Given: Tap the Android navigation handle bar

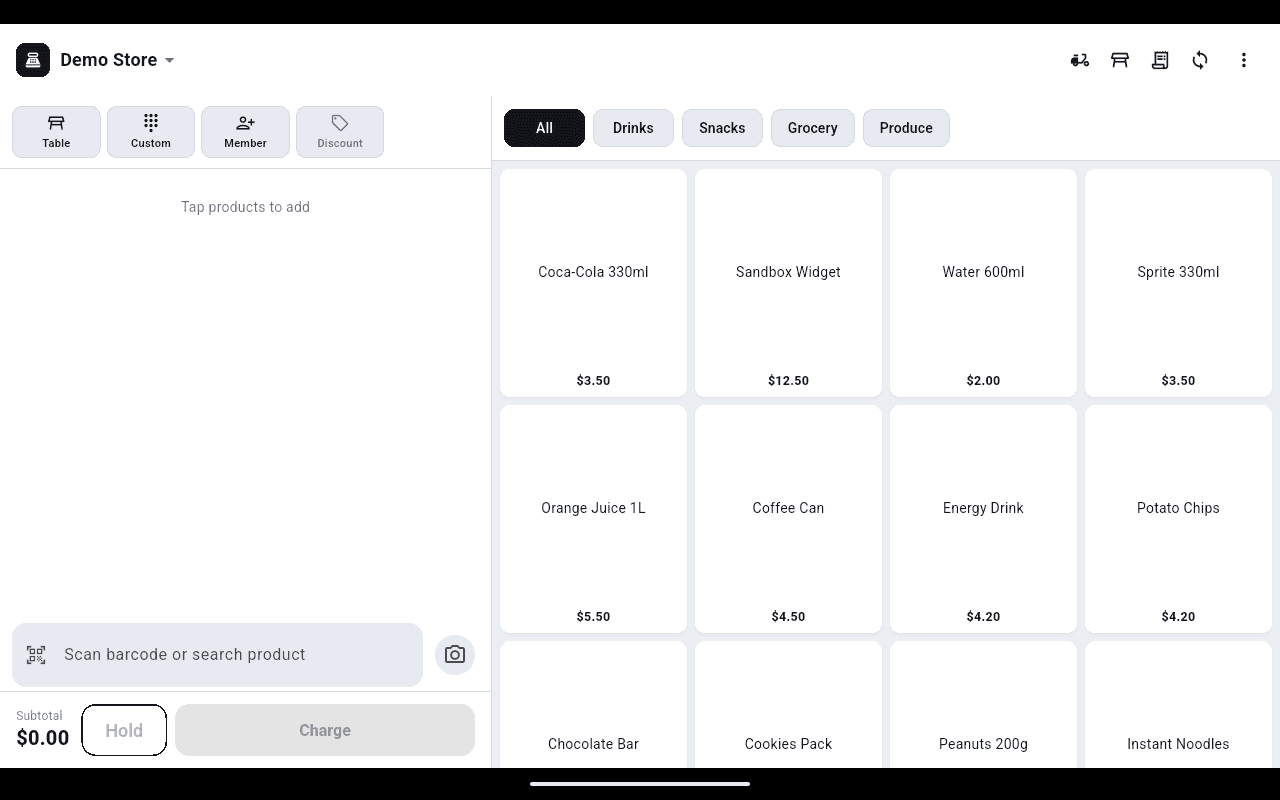Looking at the screenshot, I should (640, 784).
